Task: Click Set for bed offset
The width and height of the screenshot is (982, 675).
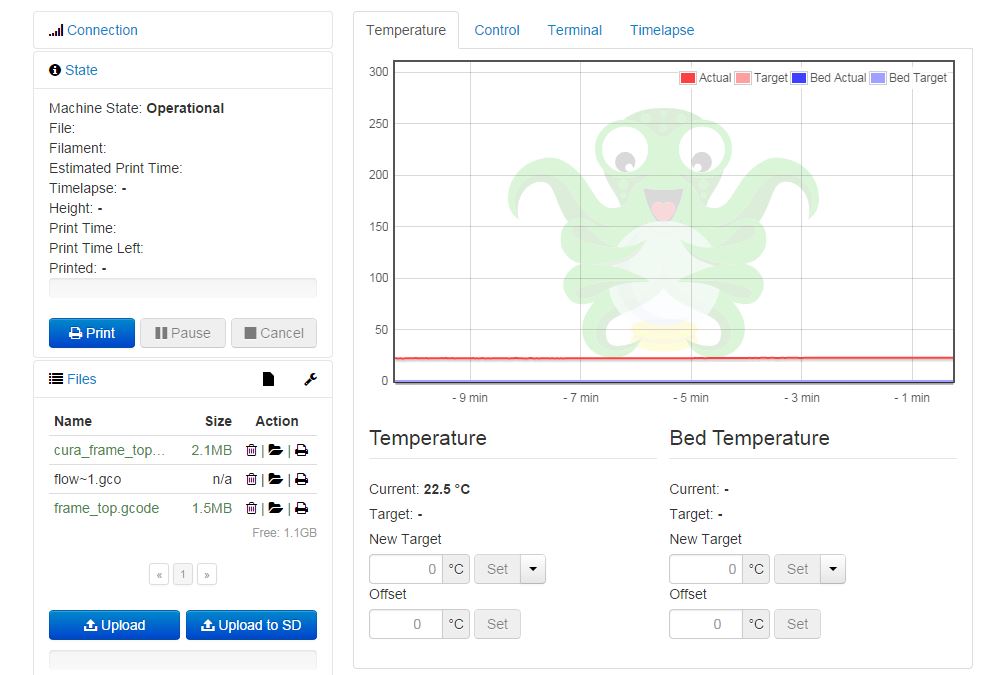Action: pos(797,624)
